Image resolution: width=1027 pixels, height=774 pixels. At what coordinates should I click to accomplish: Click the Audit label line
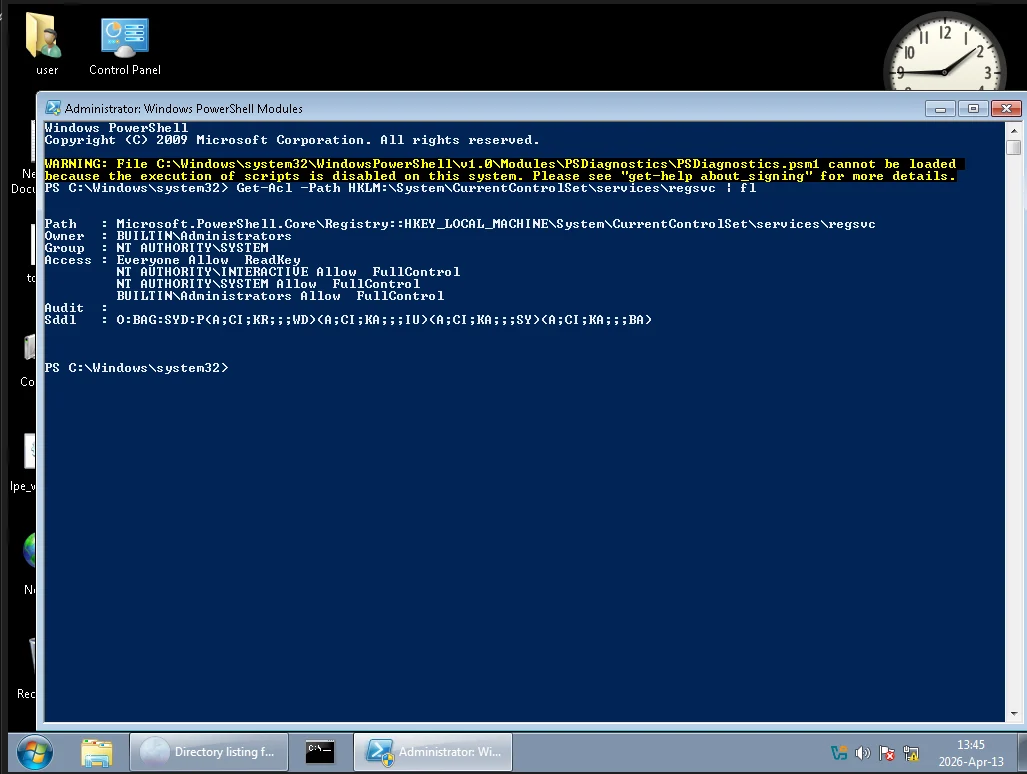pos(76,308)
